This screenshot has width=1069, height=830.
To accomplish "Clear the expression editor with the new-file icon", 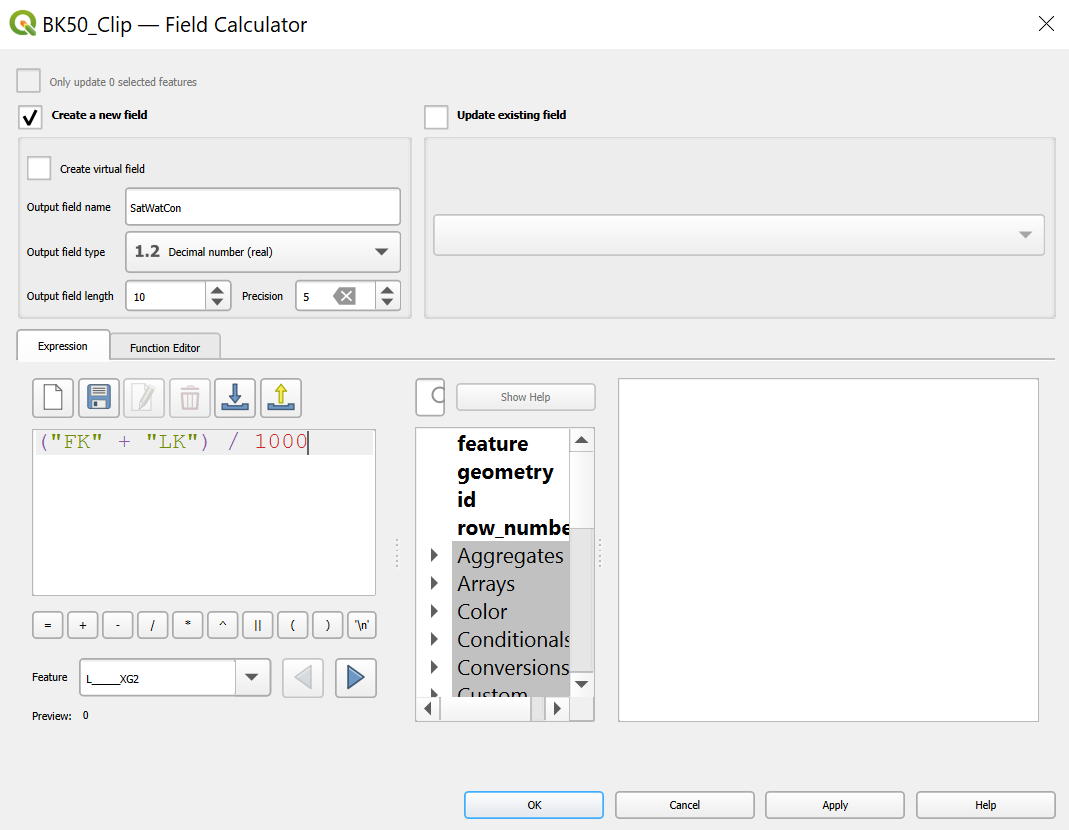I will tap(52, 398).
